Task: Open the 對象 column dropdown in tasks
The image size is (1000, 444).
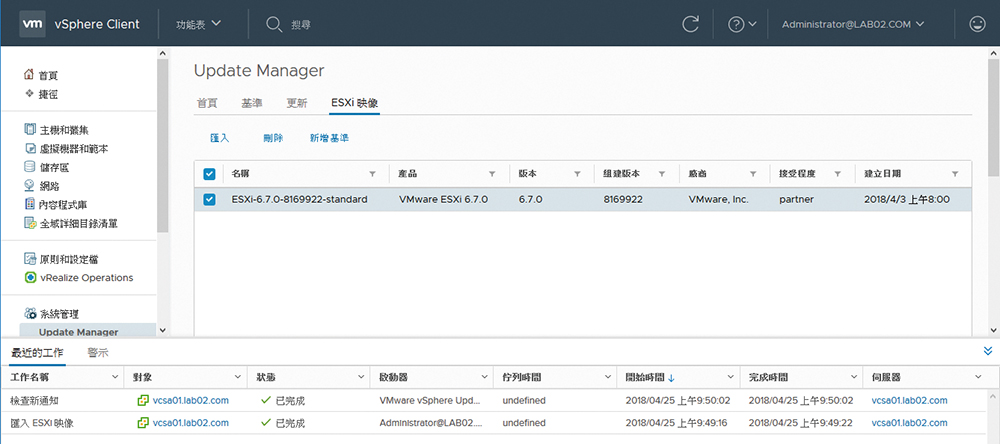Action: pos(238,377)
